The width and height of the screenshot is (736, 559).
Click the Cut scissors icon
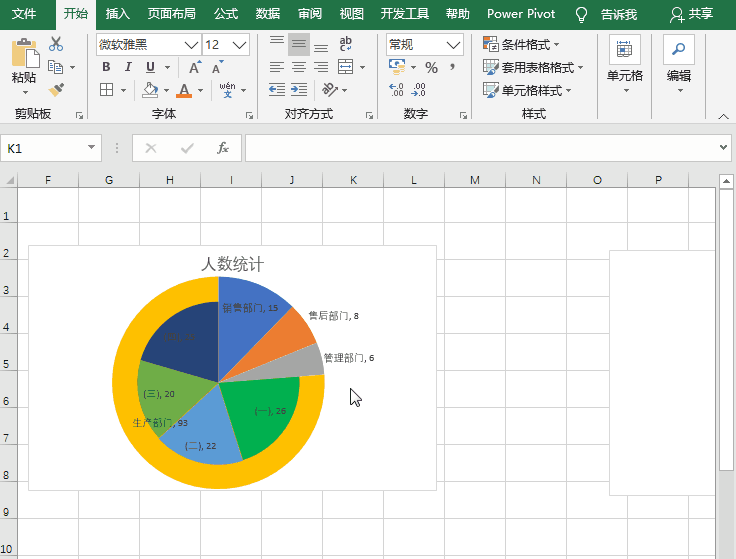click(x=56, y=44)
